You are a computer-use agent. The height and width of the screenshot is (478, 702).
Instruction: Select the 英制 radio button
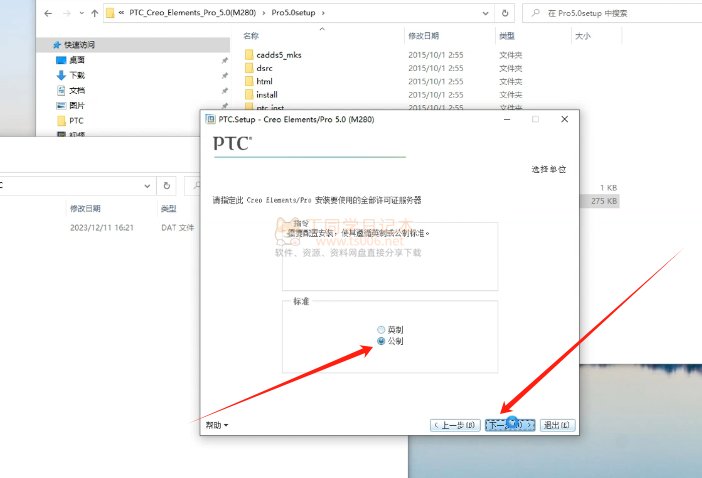(381, 330)
